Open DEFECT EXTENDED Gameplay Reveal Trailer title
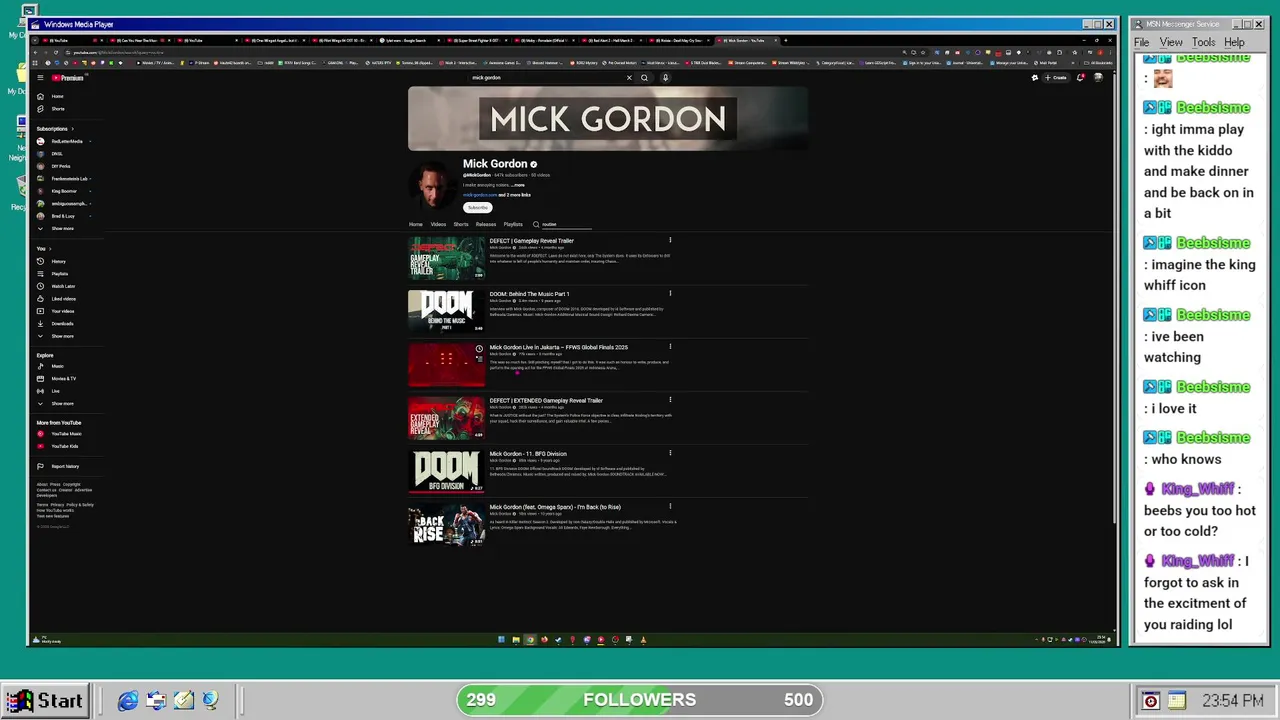The image size is (1280, 720). (546, 400)
